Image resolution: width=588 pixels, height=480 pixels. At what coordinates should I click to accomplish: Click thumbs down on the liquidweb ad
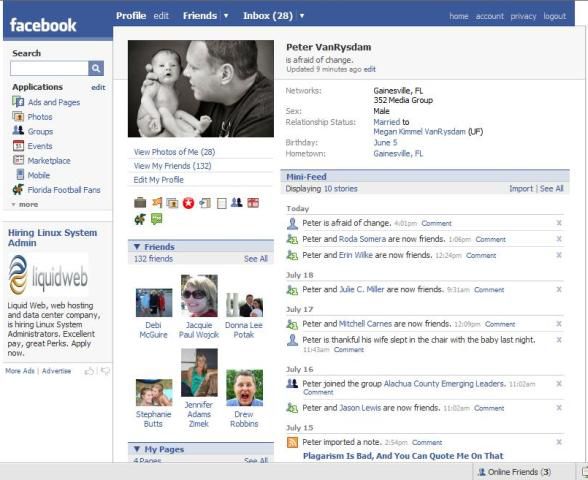[x=105, y=371]
